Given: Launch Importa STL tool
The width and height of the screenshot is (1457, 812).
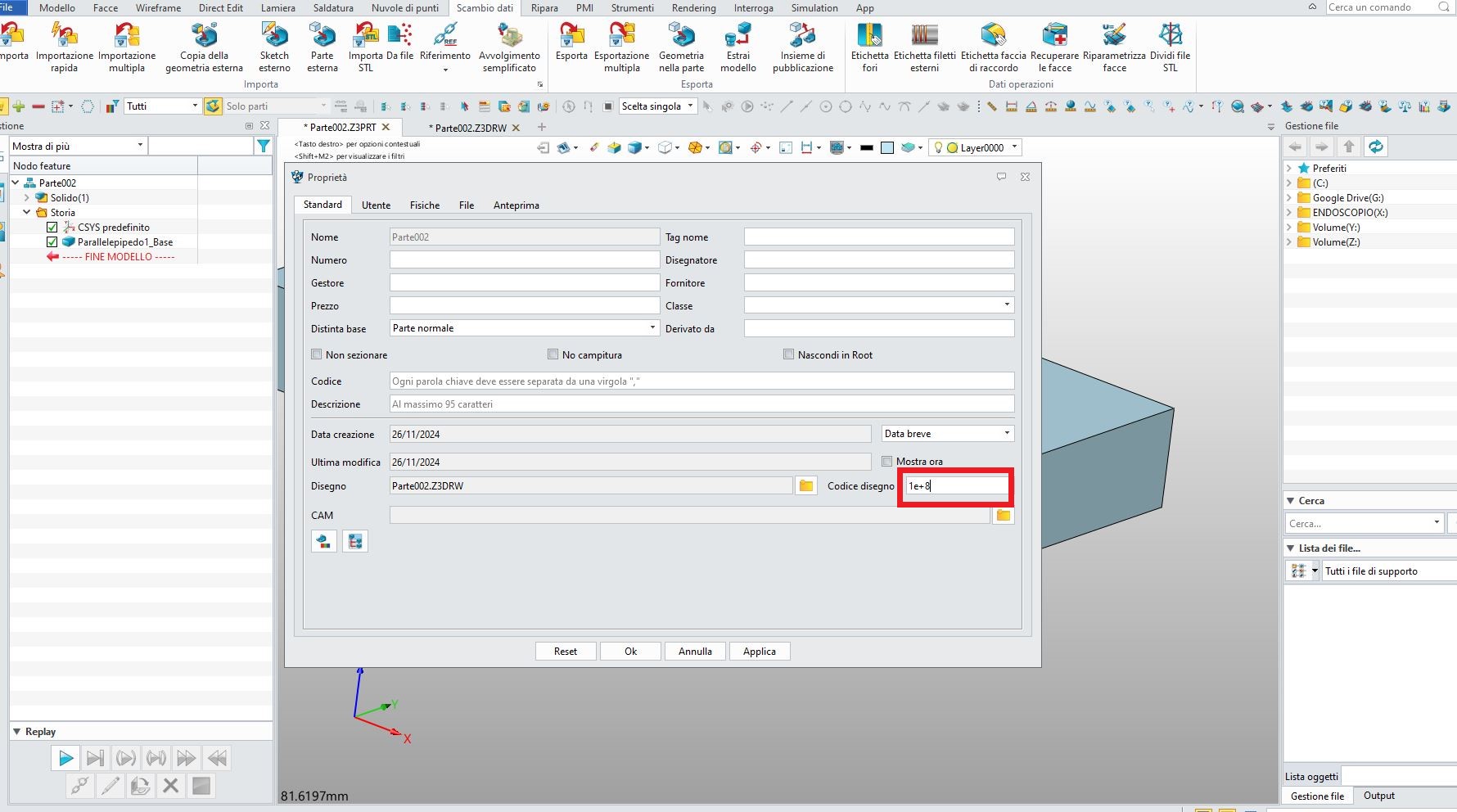Looking at the screenshot, I should click(x=365, y=47).
